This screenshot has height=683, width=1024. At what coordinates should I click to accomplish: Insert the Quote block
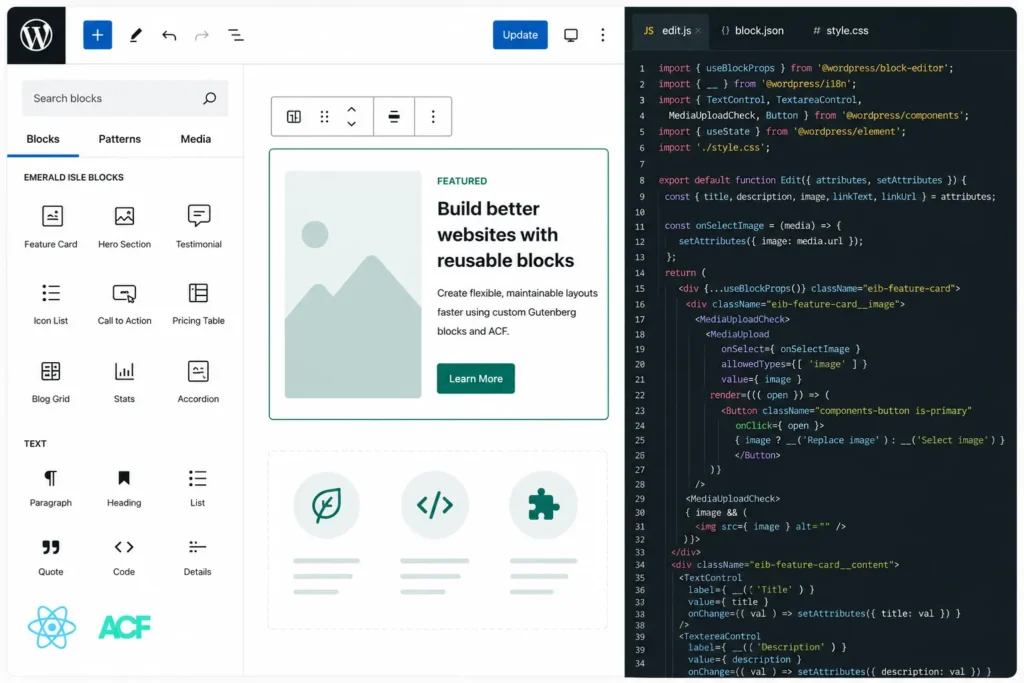(x=51, y=557)
